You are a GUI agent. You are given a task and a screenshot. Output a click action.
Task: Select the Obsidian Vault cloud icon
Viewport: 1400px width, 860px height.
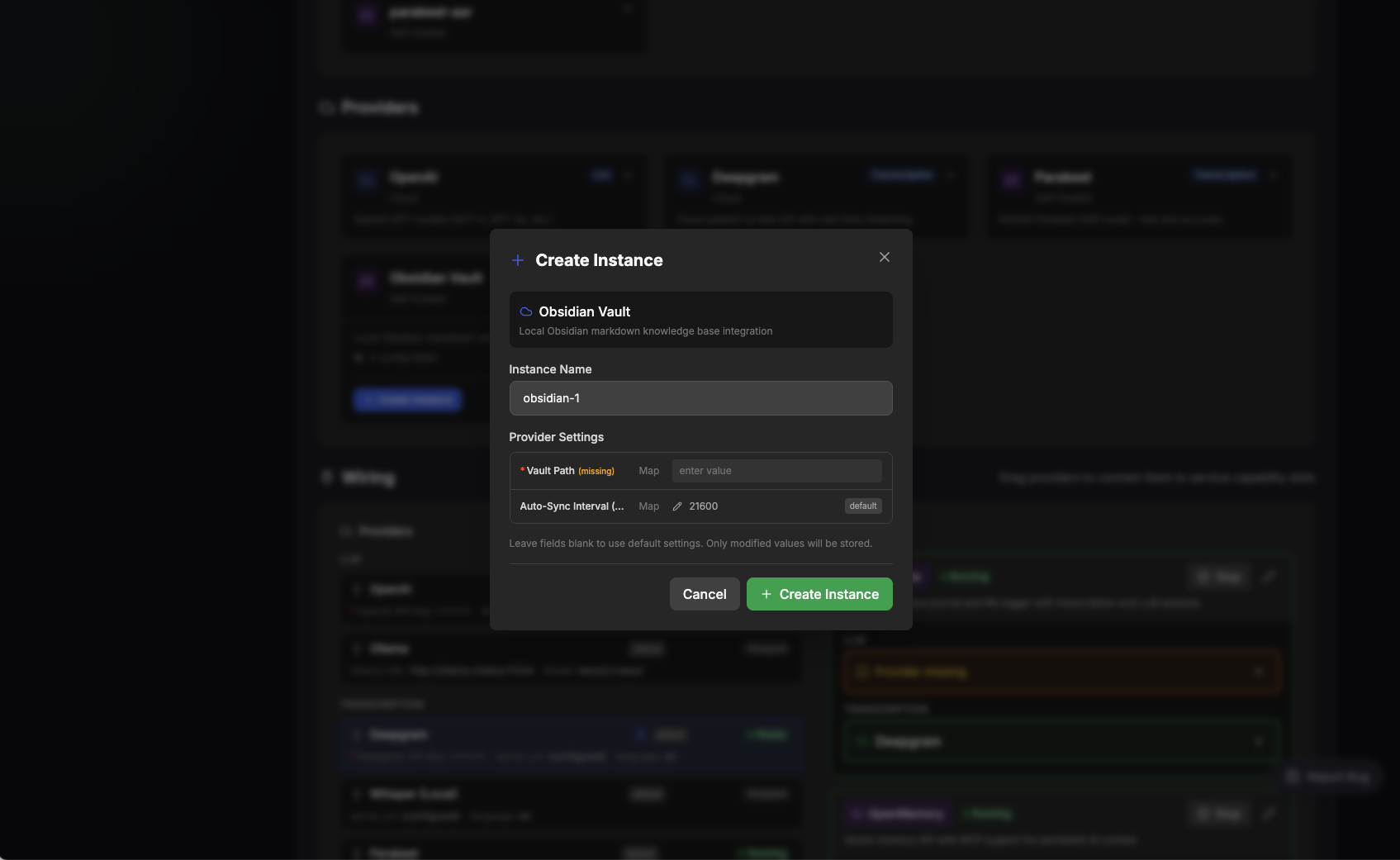pyautogui.click(x=525, y=311)
